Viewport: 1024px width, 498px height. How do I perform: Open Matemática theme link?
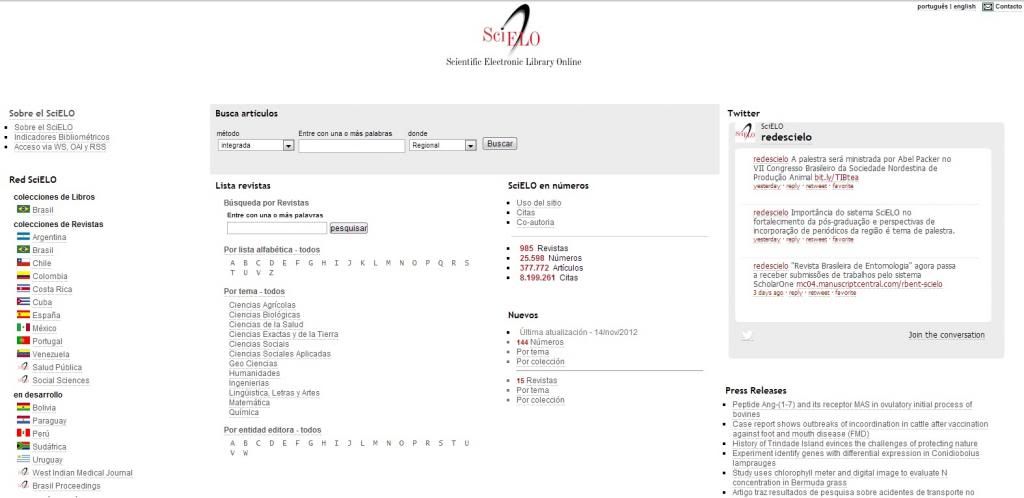tap(249, 403)
